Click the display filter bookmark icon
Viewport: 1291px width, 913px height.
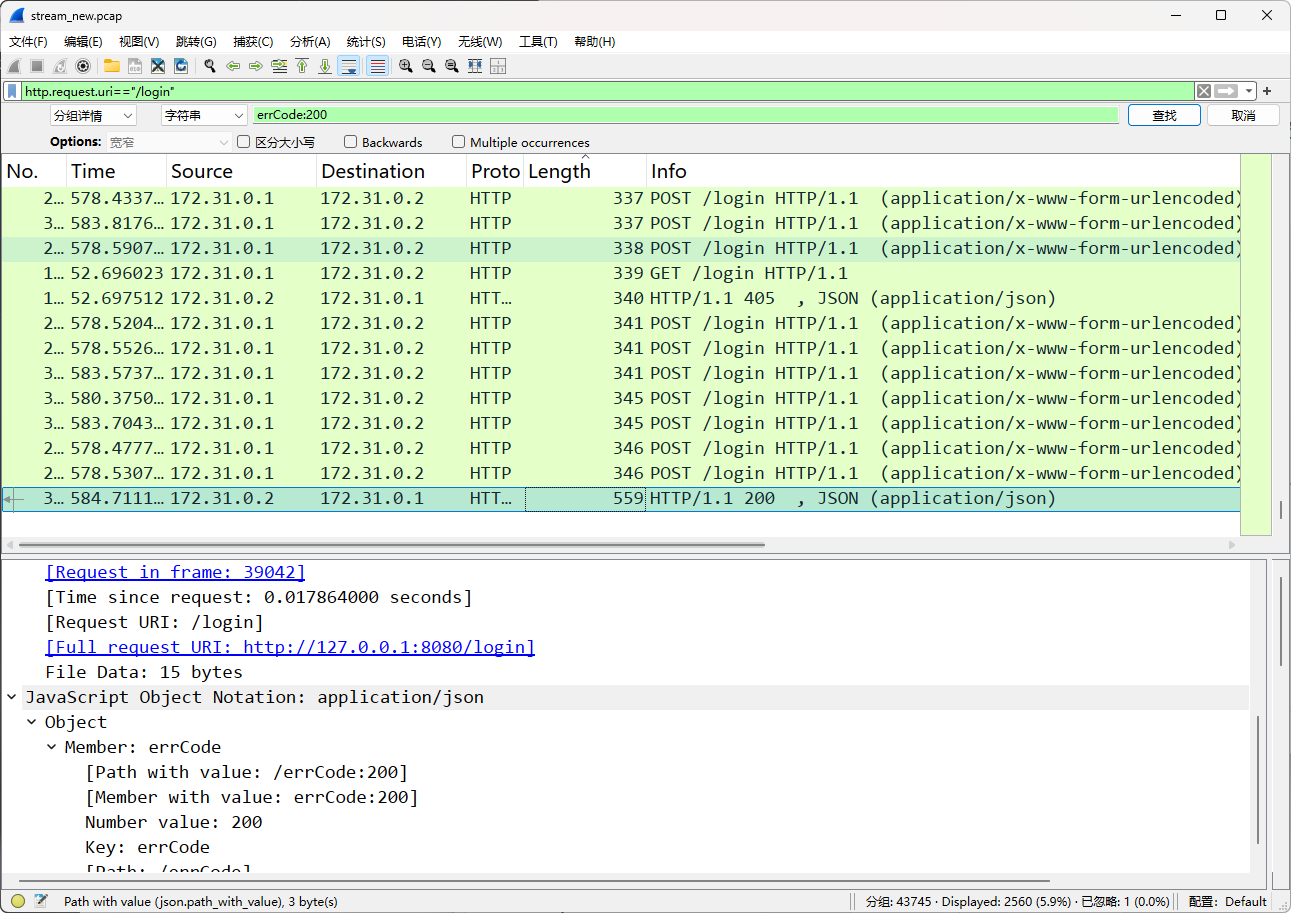(12, 91)
